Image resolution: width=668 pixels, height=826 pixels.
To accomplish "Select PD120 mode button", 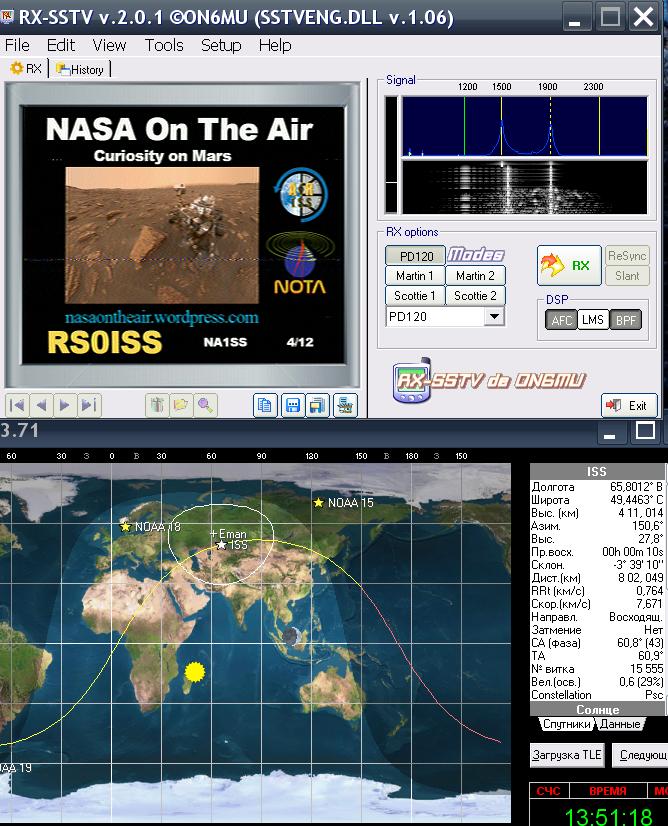I will [416, 256].
